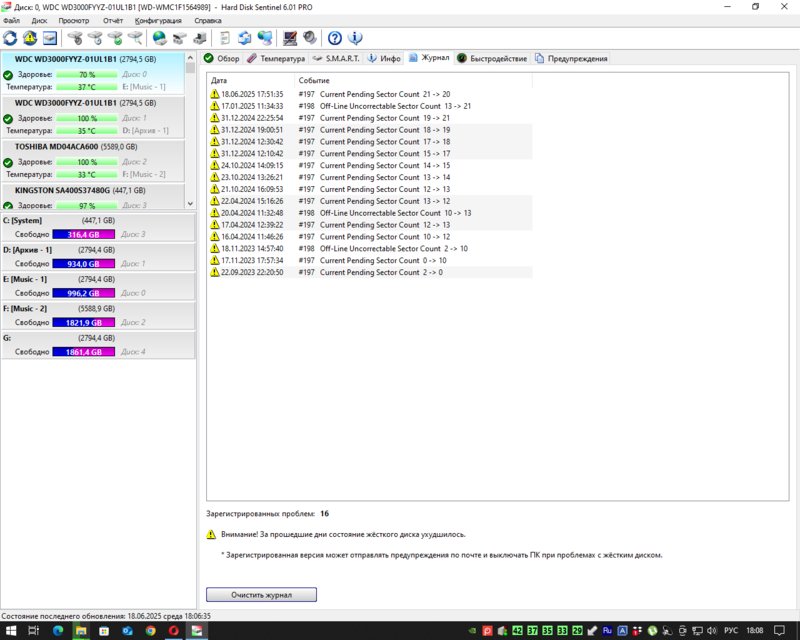Click the globe network icon in toolbar
The height and width of the screenshot is (640, 800).
click(x=160, y=38)
